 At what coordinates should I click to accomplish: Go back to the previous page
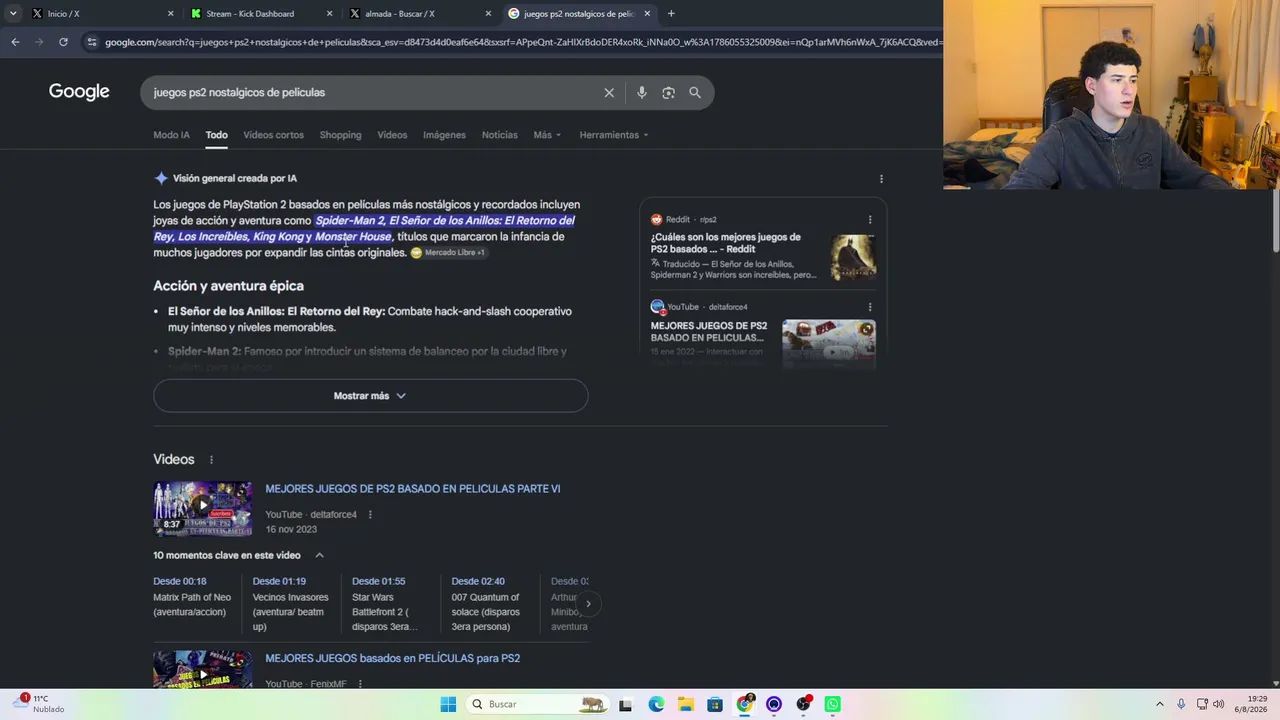(15, 42)
